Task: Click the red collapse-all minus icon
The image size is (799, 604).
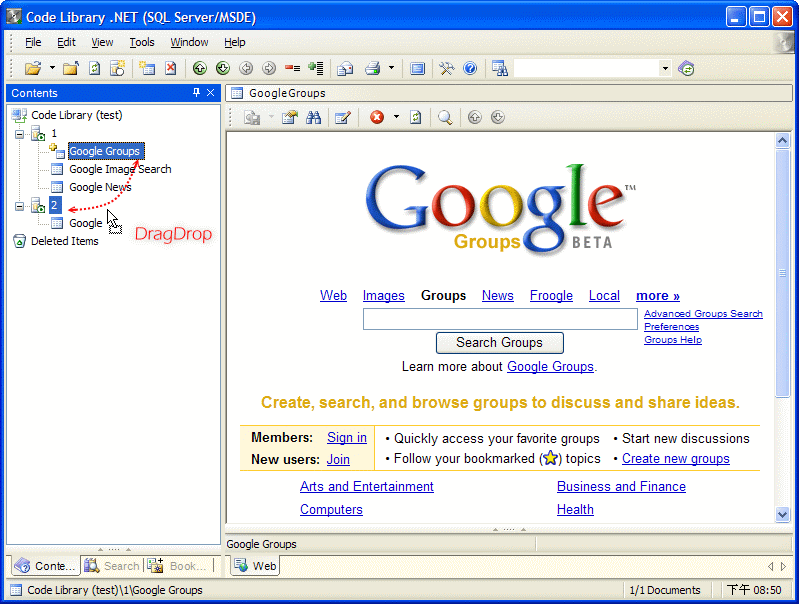Action: click(292, 68)
